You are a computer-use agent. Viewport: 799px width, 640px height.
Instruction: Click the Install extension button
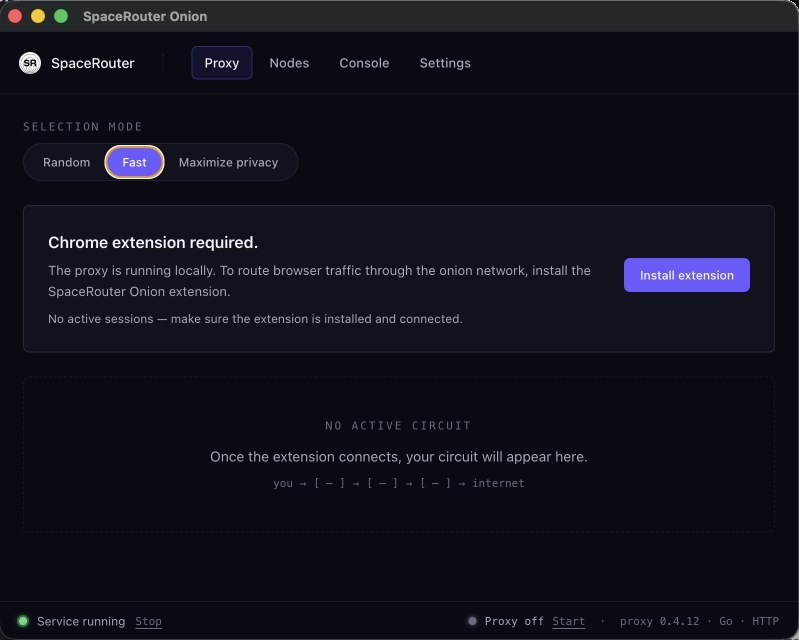(x=686, y=275)
